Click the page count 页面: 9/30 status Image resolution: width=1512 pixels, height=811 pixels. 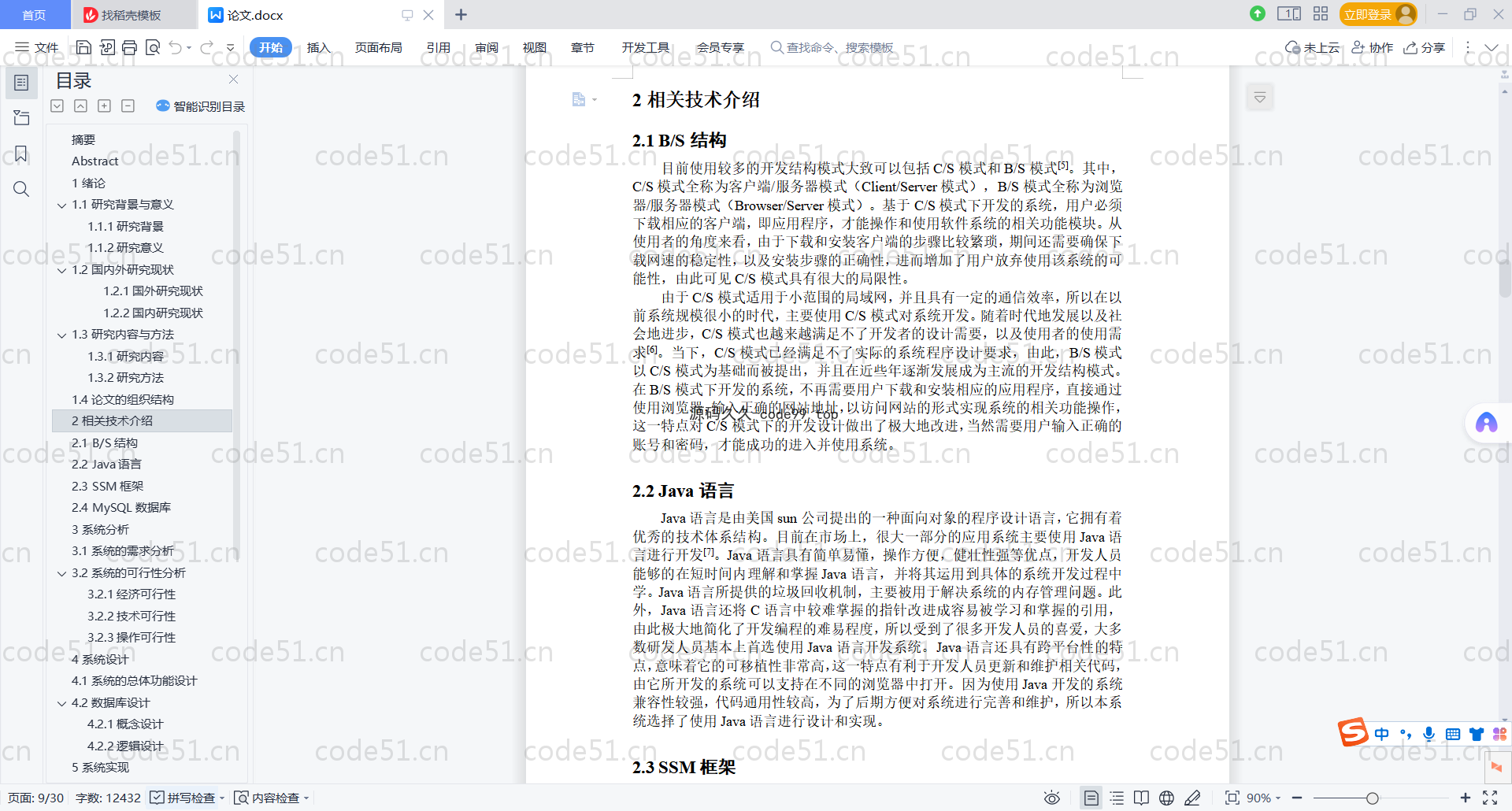pos(35,798)
